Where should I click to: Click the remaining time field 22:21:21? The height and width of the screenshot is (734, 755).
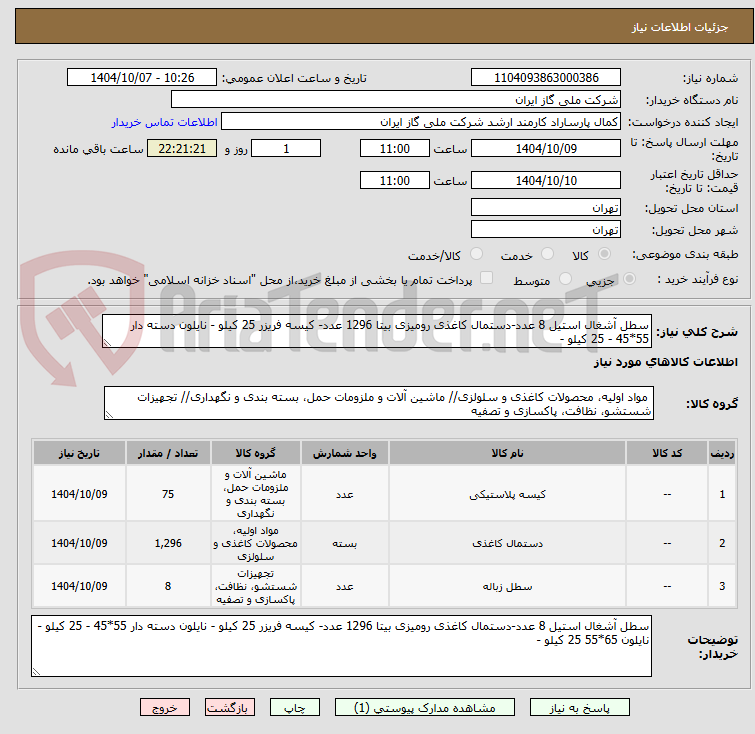coord(182,148)
